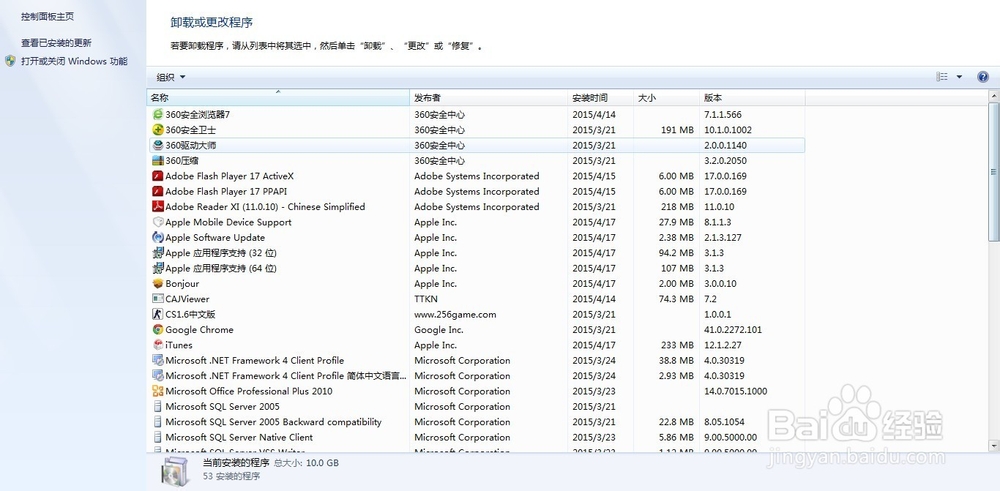Select the iTunes name text
The image size is (1000, 491).
(x=179, y=345)
